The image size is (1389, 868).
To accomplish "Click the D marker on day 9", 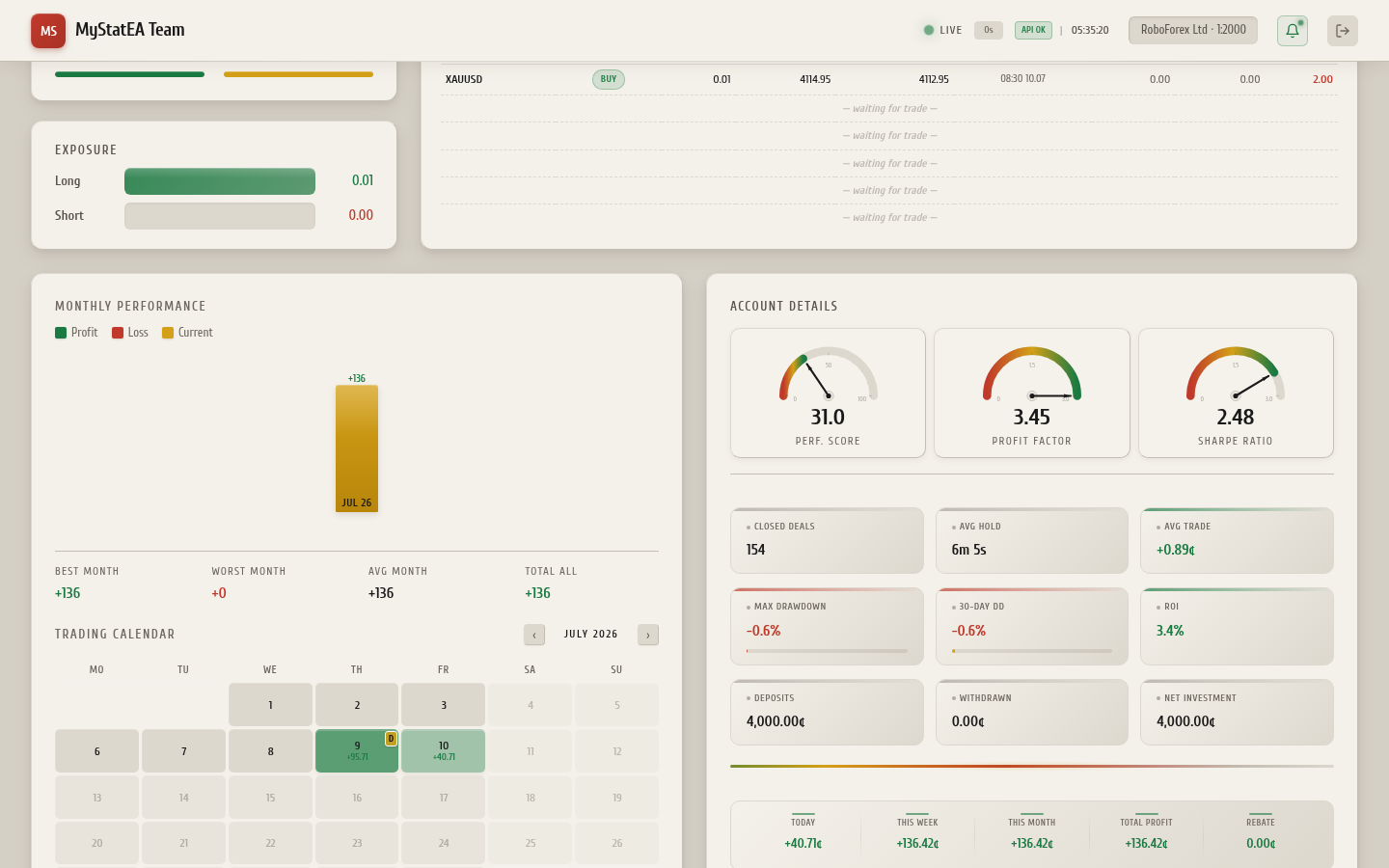I will pos(391,739).
